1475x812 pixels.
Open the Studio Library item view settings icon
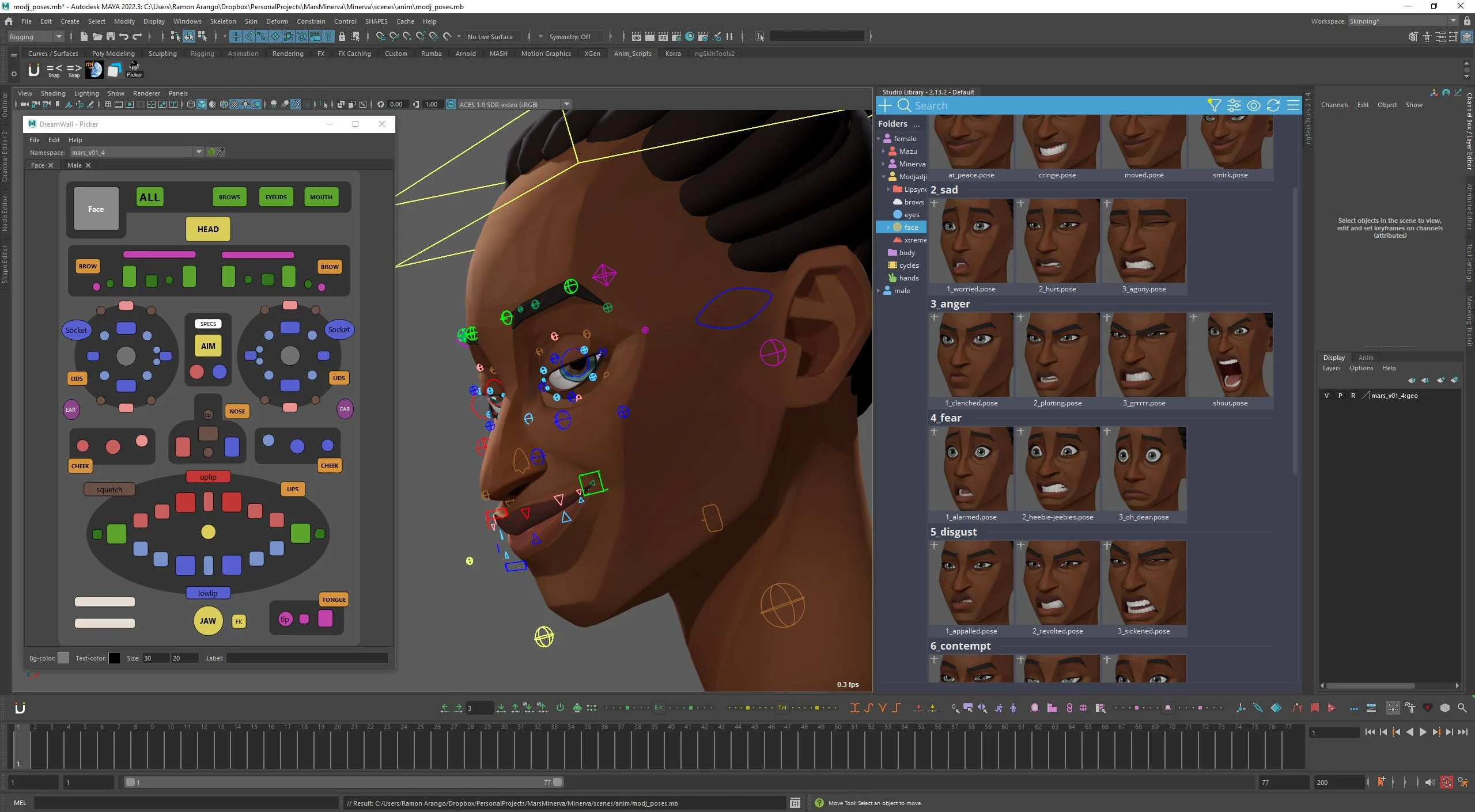tap(1234, 105)
